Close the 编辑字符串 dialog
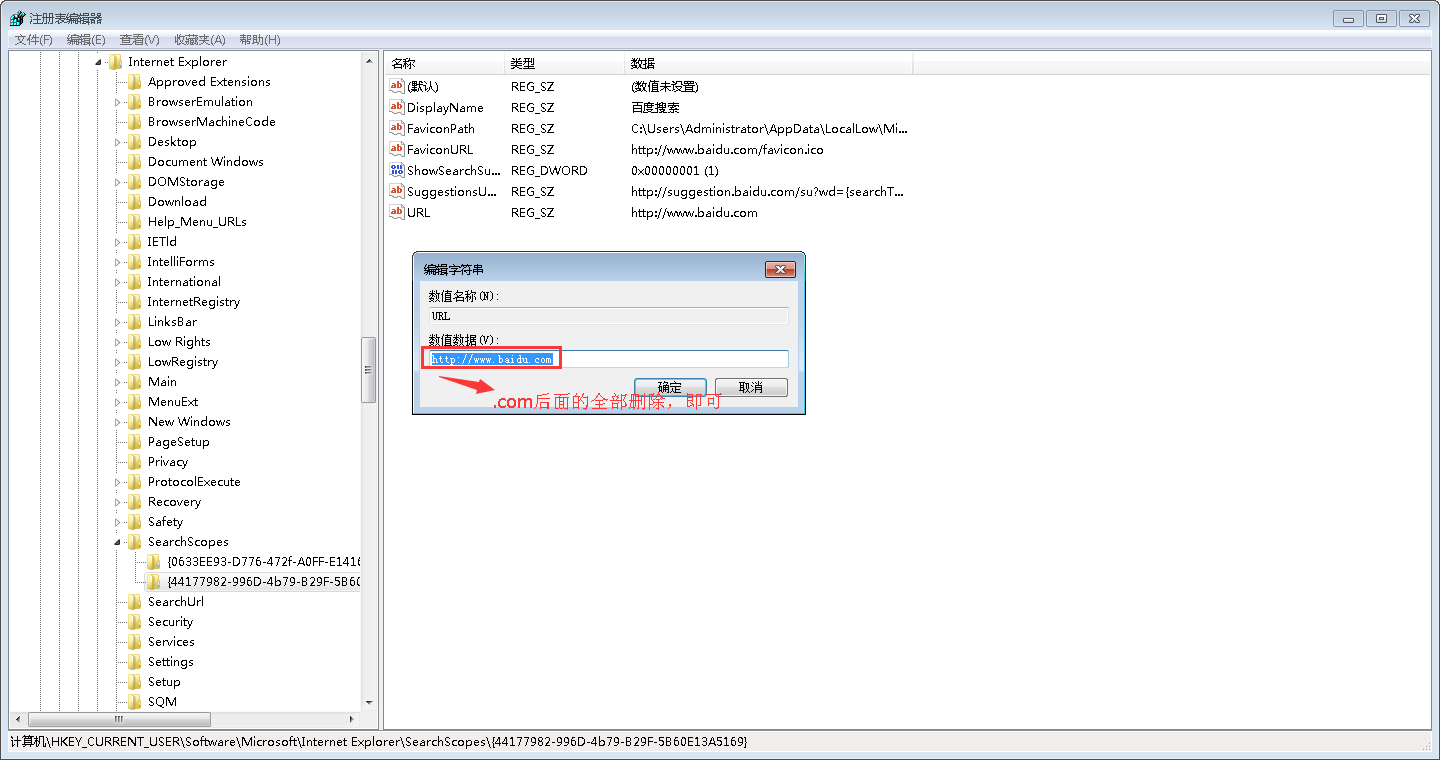Screen dimensions: 1440x760 (780, 270)
